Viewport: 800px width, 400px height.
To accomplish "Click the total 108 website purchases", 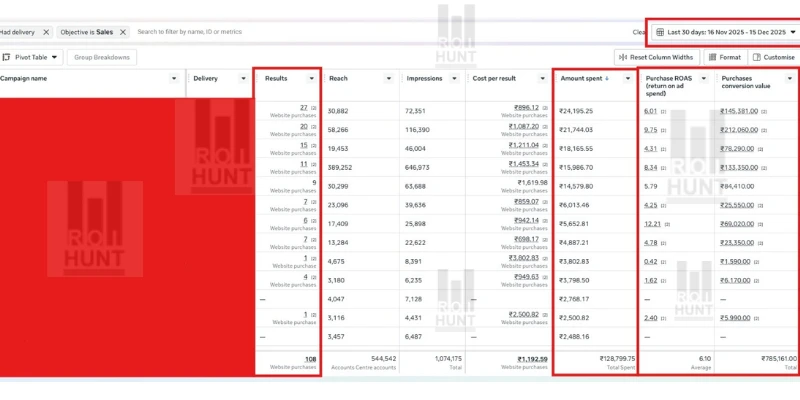I will [x=310, y=359].
